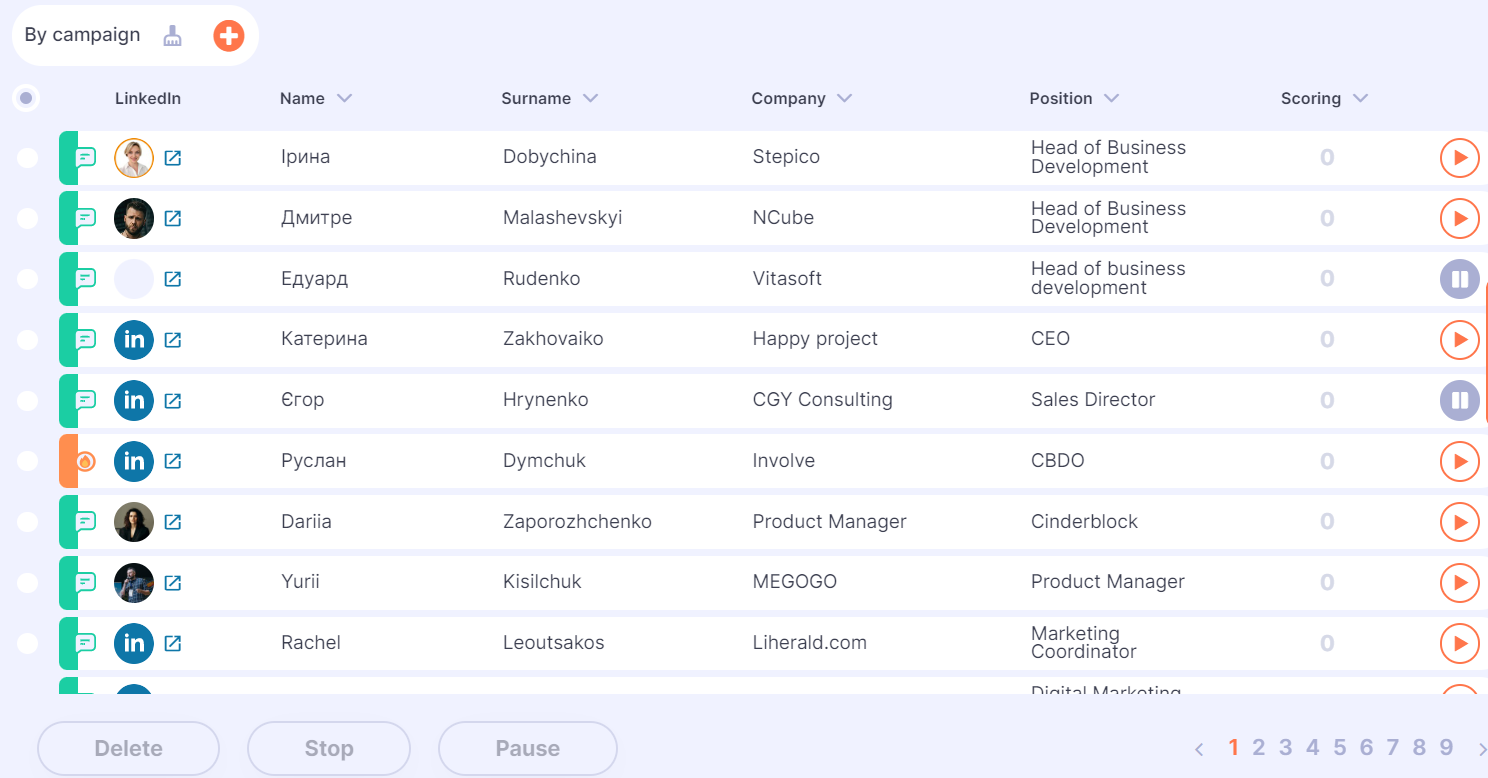
Task: Click Yurii Kisilchuk's profile photo
Action: (x=134, y=582)
